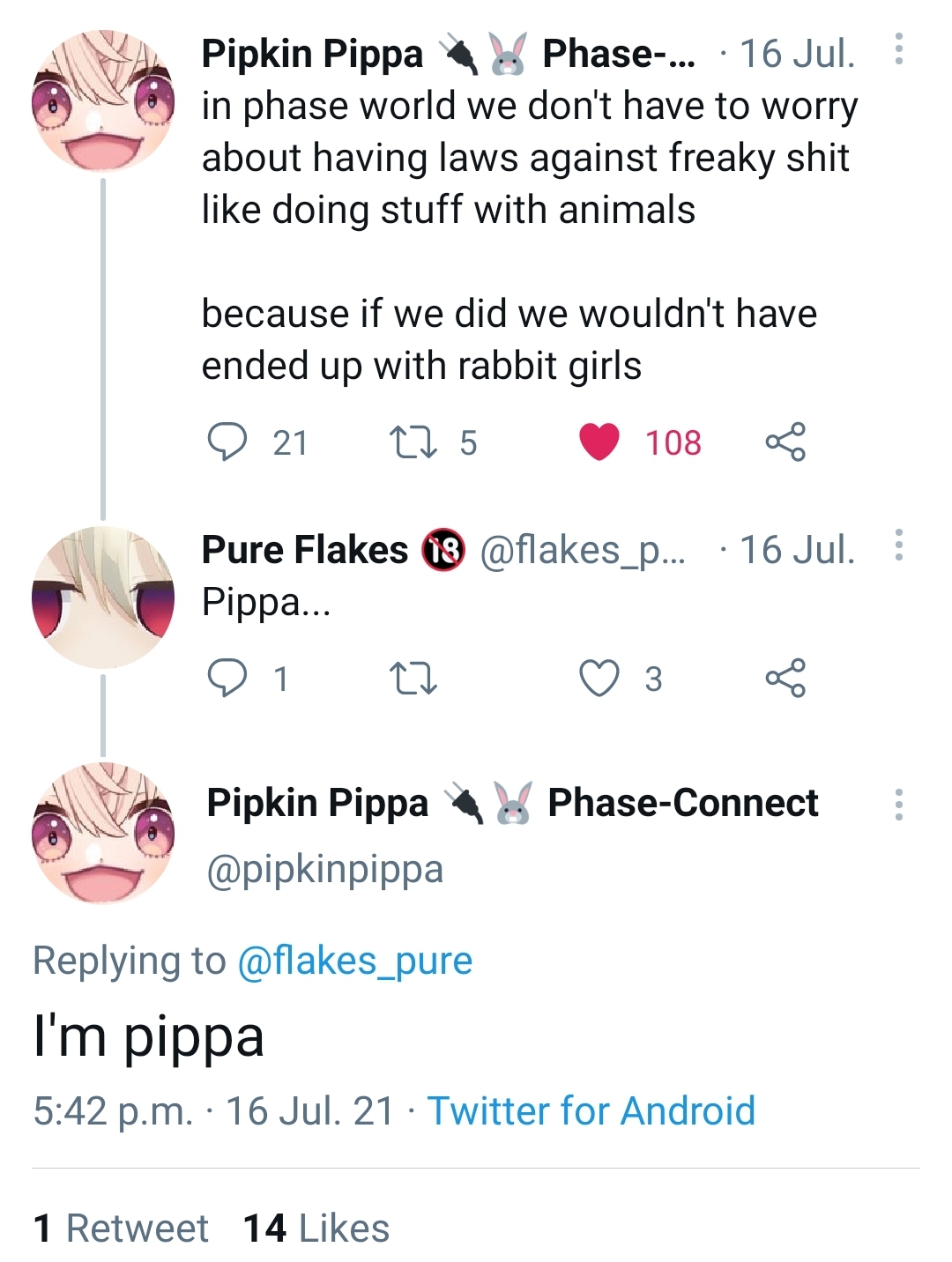This screenshot has height=1262, width=952.
Task: Click the Twitter for Android link
Action: click(591, 1111)
